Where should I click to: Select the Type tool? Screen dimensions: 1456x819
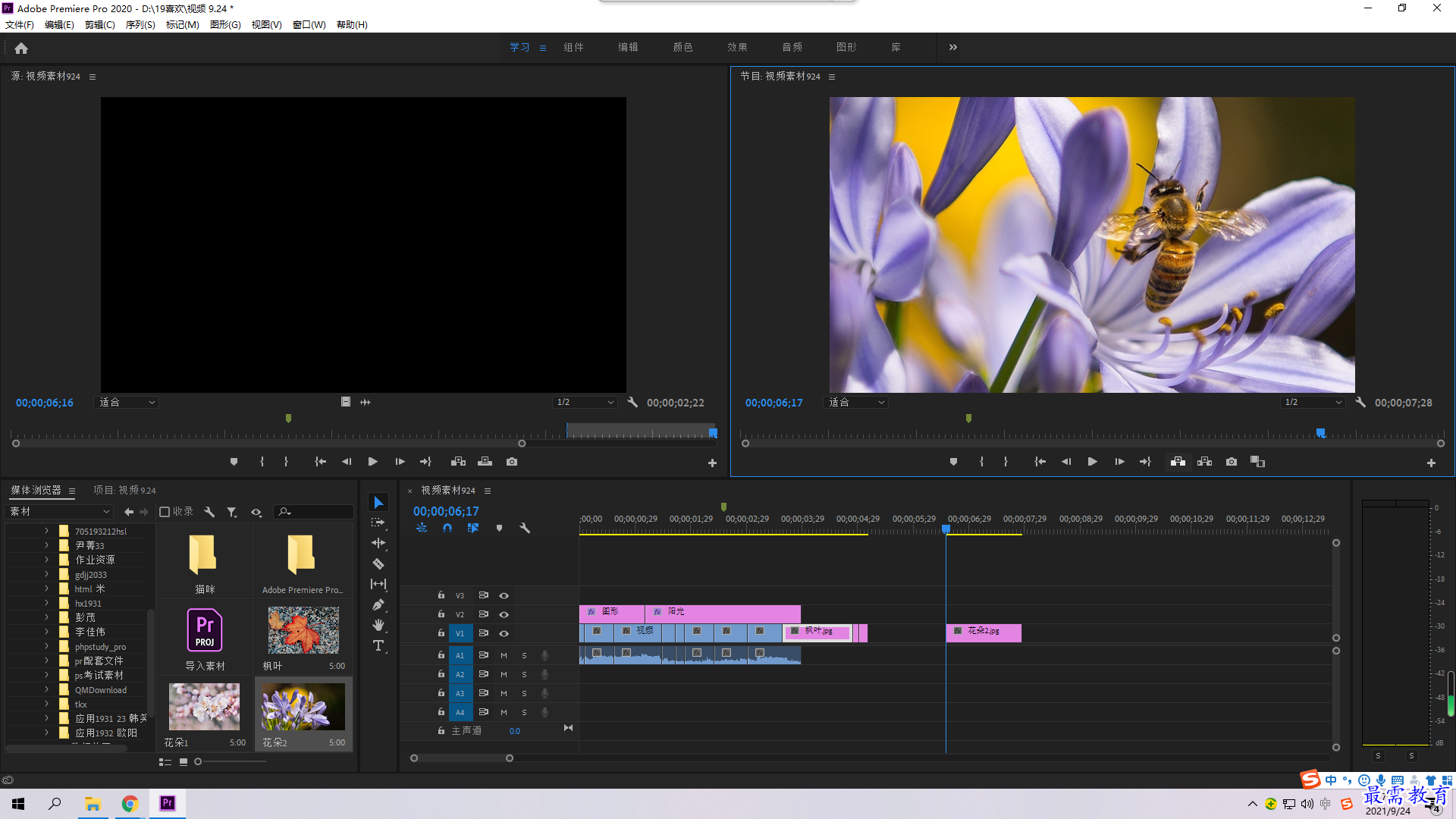(378, 645)
